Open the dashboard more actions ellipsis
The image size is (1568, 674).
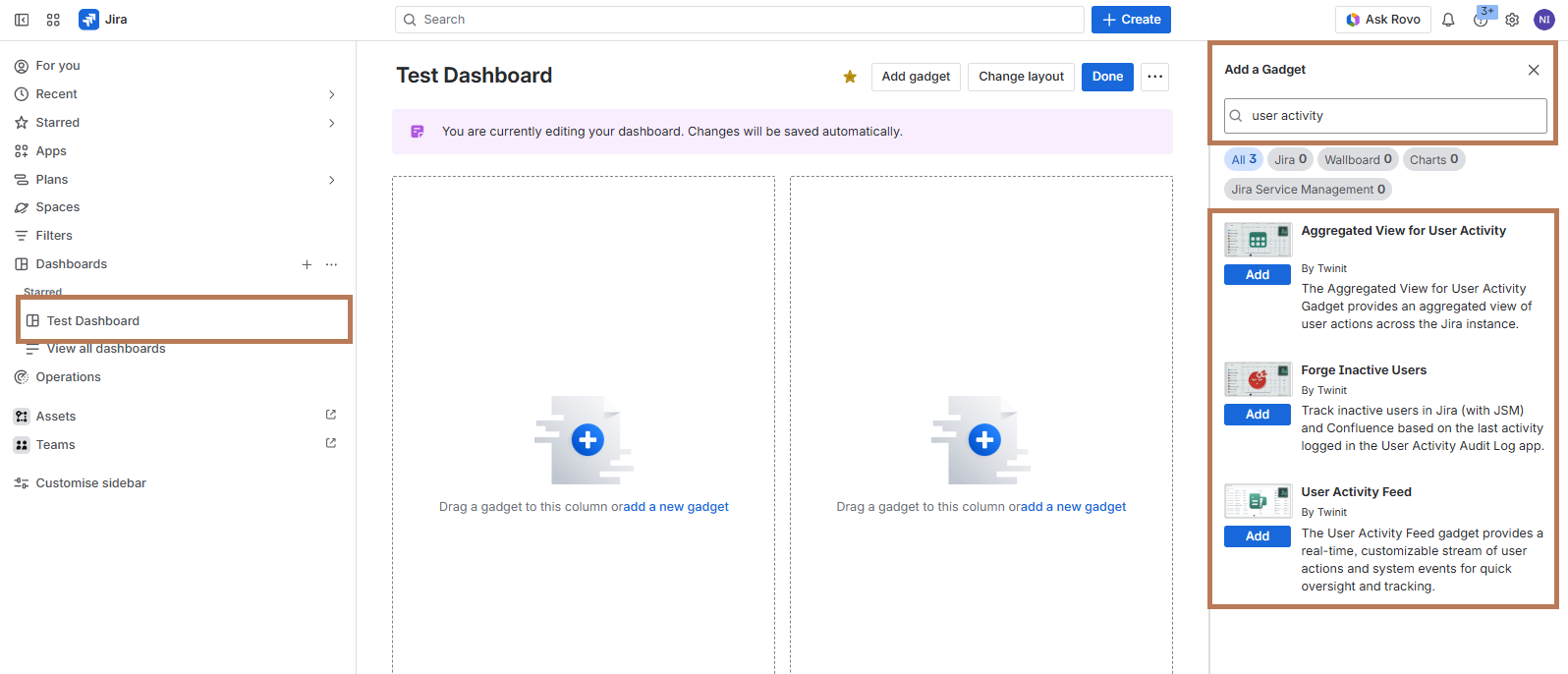[1154, 77]
